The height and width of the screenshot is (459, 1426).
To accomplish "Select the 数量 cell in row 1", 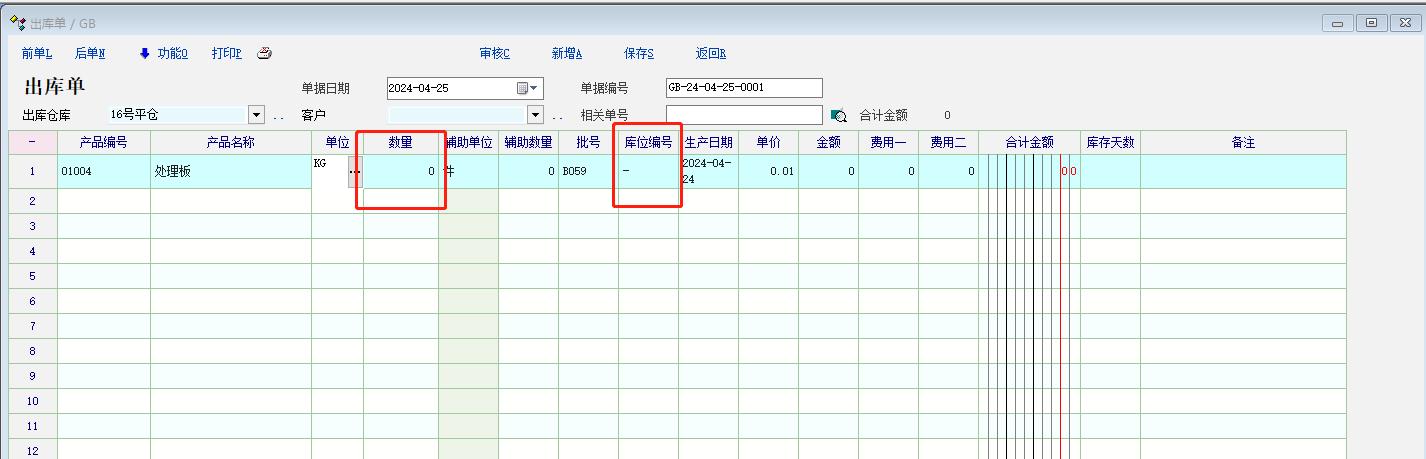I will (402, 172).
